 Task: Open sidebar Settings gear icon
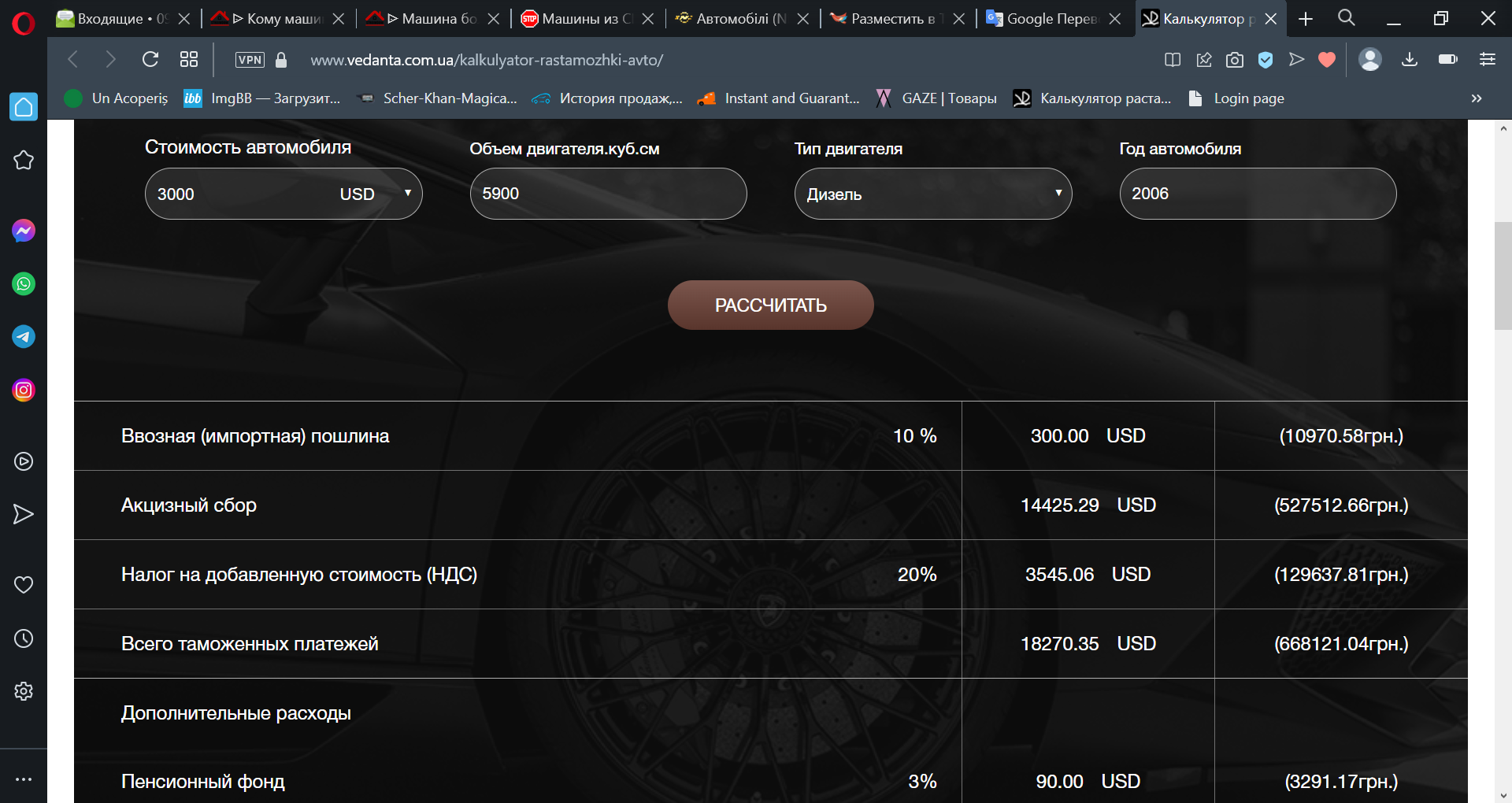click(x=24, y=690)
